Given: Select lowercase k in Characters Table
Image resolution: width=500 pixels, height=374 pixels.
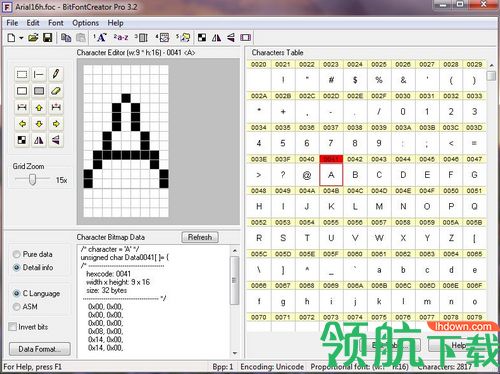Looking at the screenshot, I should click(x=379, y=301).
